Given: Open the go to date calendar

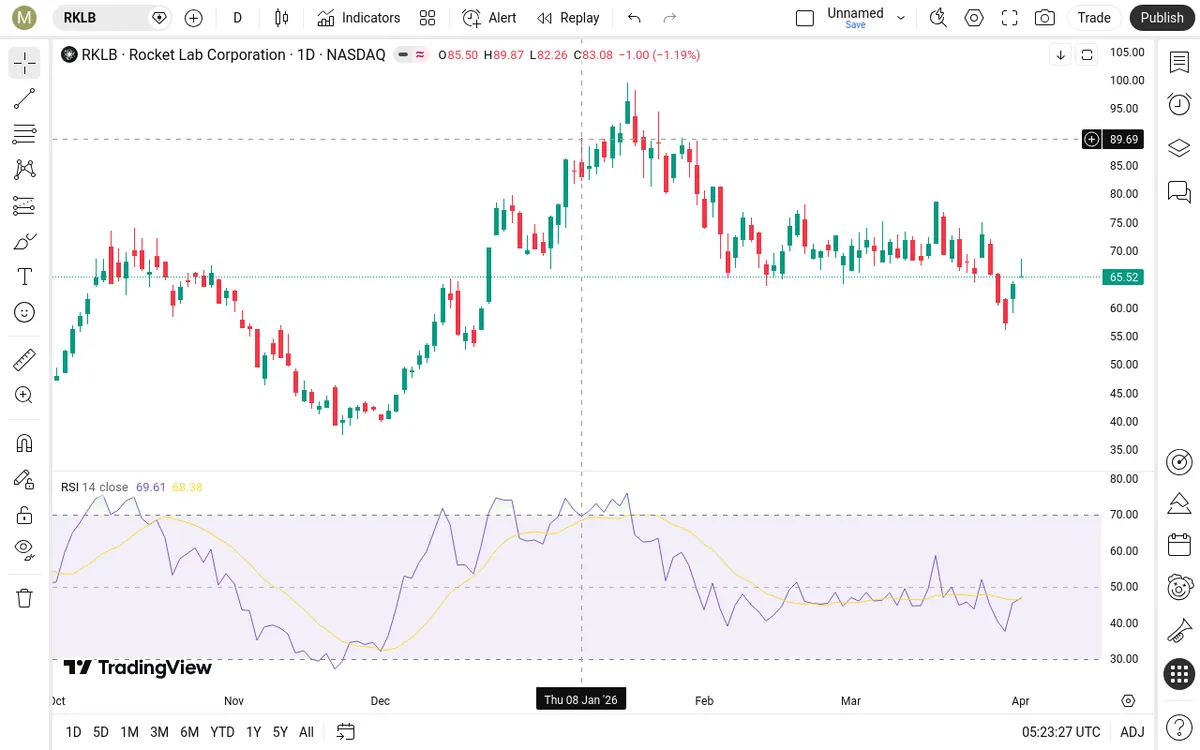Looking at the screenshot, I should click(345, 732).
